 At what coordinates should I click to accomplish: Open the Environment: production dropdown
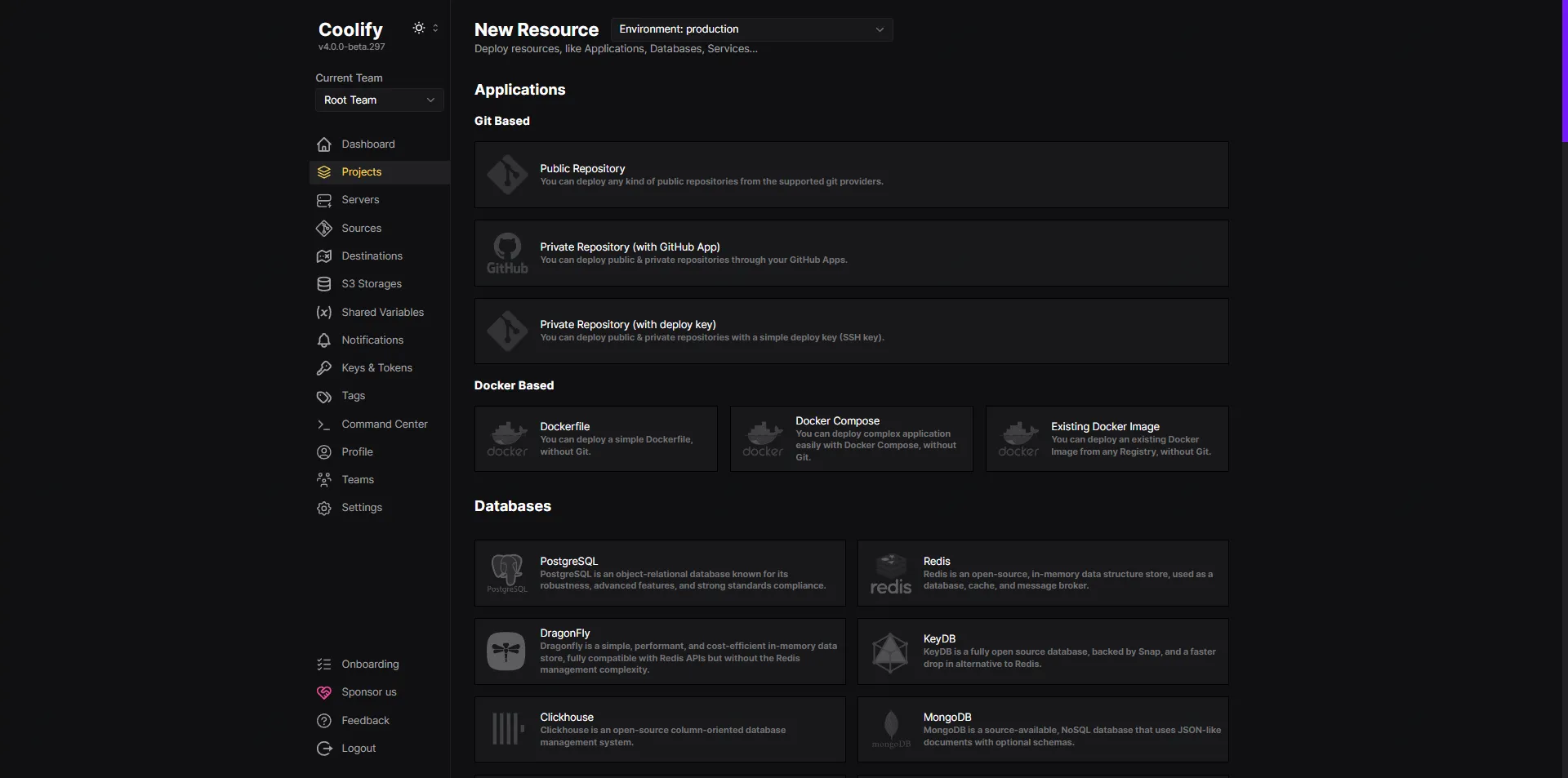[x=751, y=29]
